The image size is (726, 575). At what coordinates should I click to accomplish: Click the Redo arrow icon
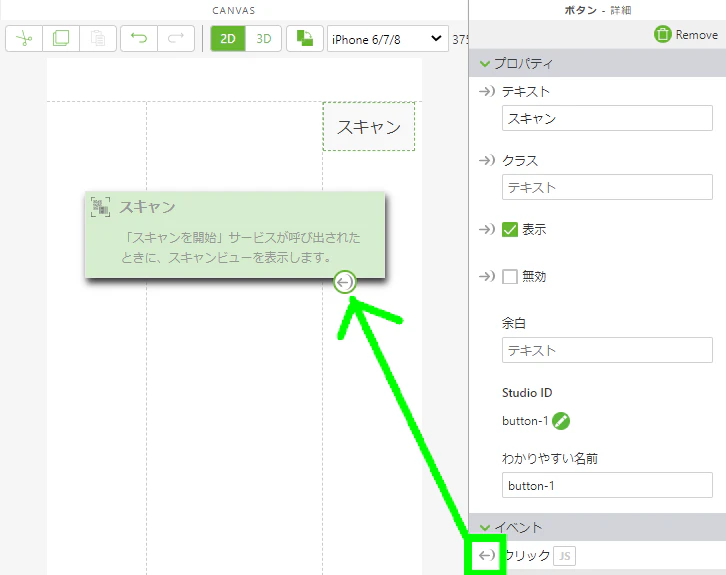[176, 38]
